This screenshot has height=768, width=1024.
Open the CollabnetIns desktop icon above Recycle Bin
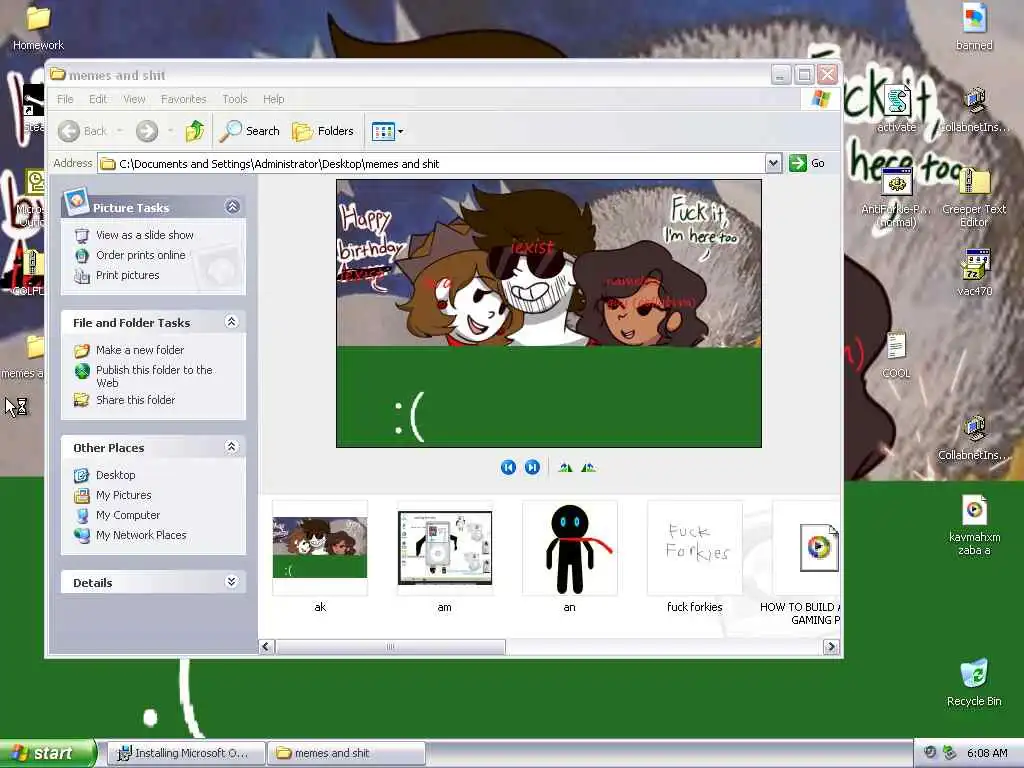point(974,438)
